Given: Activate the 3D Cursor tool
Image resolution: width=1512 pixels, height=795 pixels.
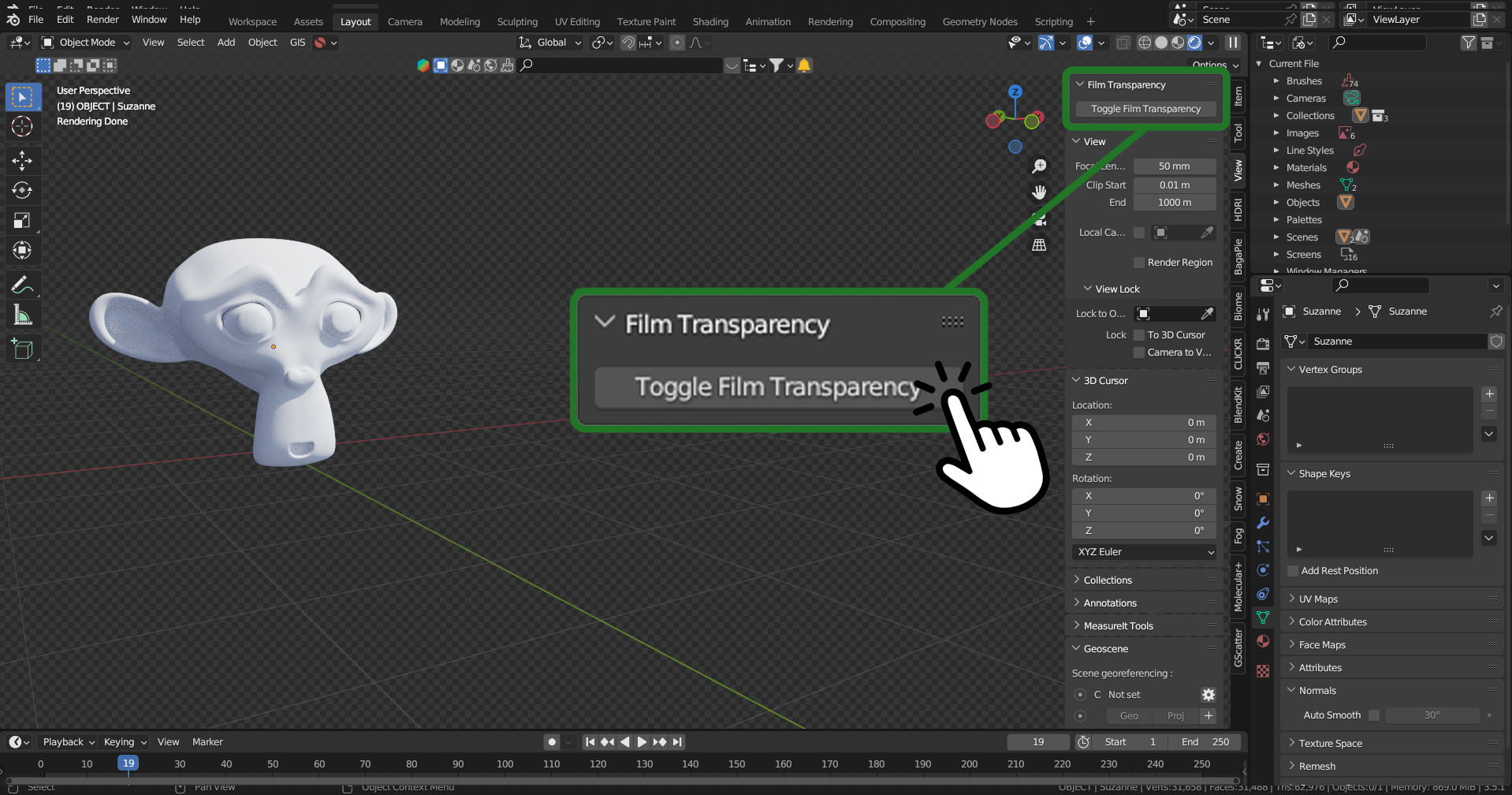Looking at the screenshot, I should pyautogui.click(x=22, y=126).
